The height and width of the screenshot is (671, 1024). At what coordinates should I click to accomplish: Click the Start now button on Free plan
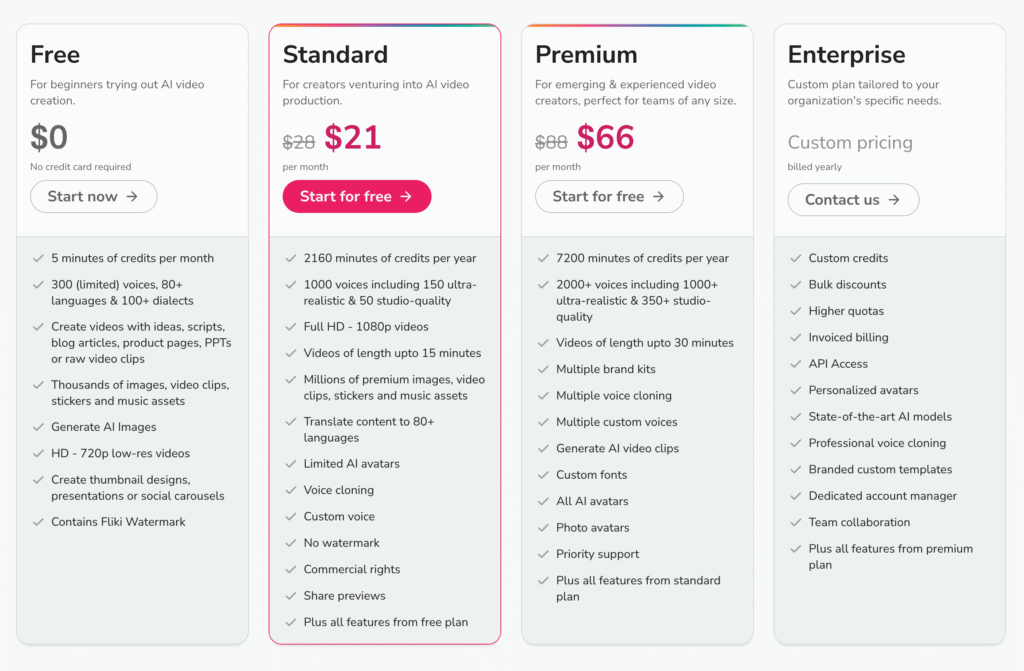[x=93, y=197]
